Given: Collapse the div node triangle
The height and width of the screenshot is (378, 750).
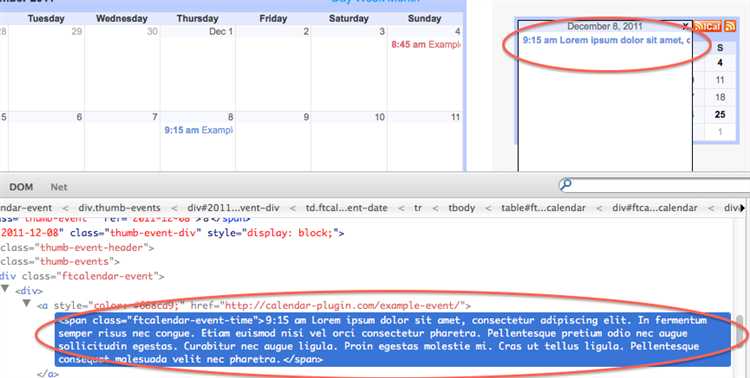Looking at the screenshot, I should tap(5, 289).
